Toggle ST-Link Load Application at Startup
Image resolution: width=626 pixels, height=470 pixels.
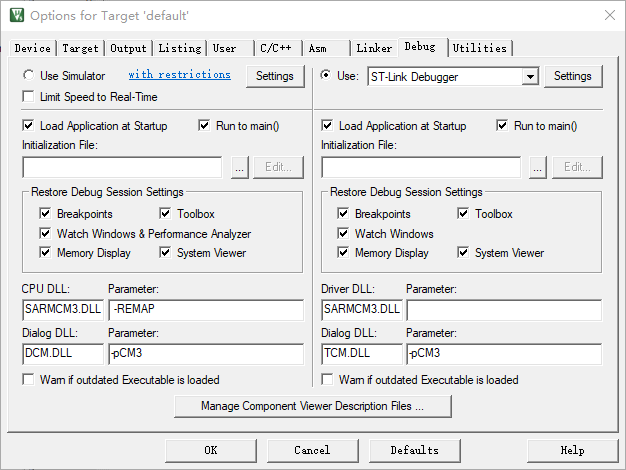pyautogui.click(x=327, y=125)
